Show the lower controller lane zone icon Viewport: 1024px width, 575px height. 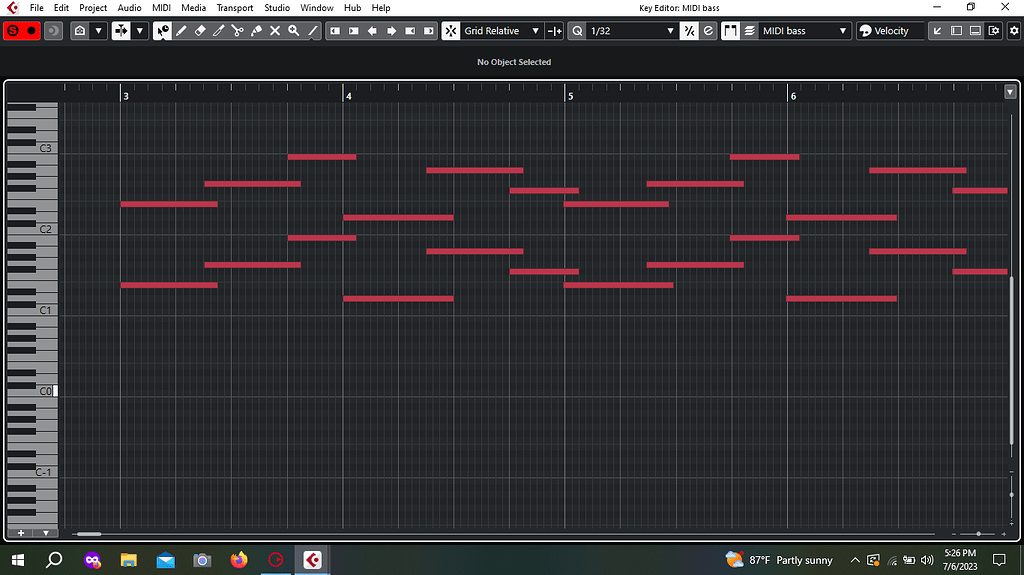click(975, 31)
